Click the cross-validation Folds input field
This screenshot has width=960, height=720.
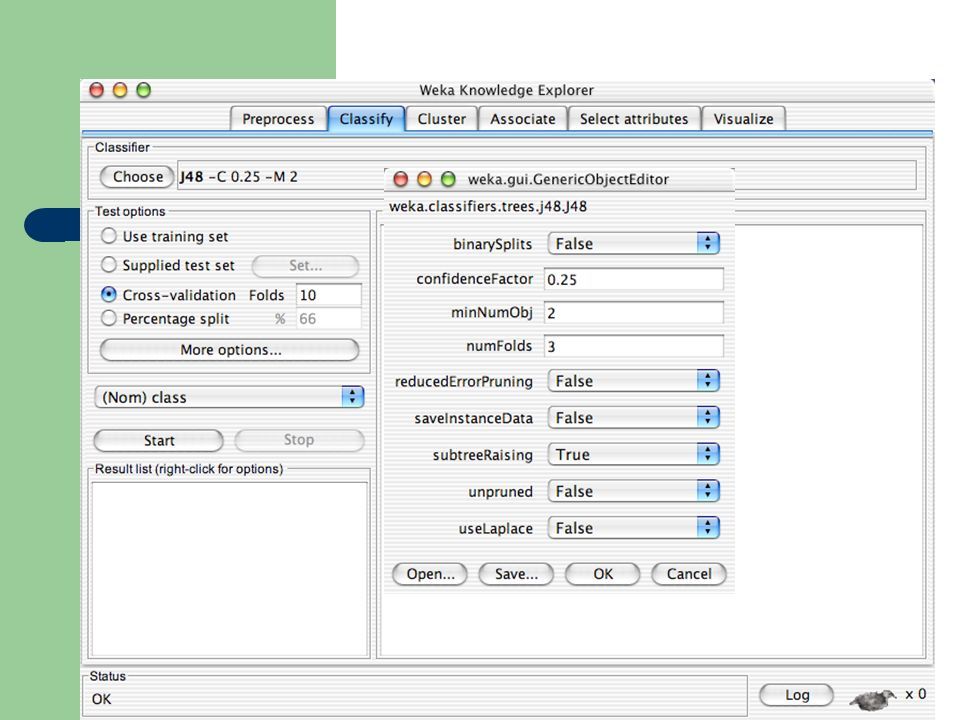(x=329, y=295)
